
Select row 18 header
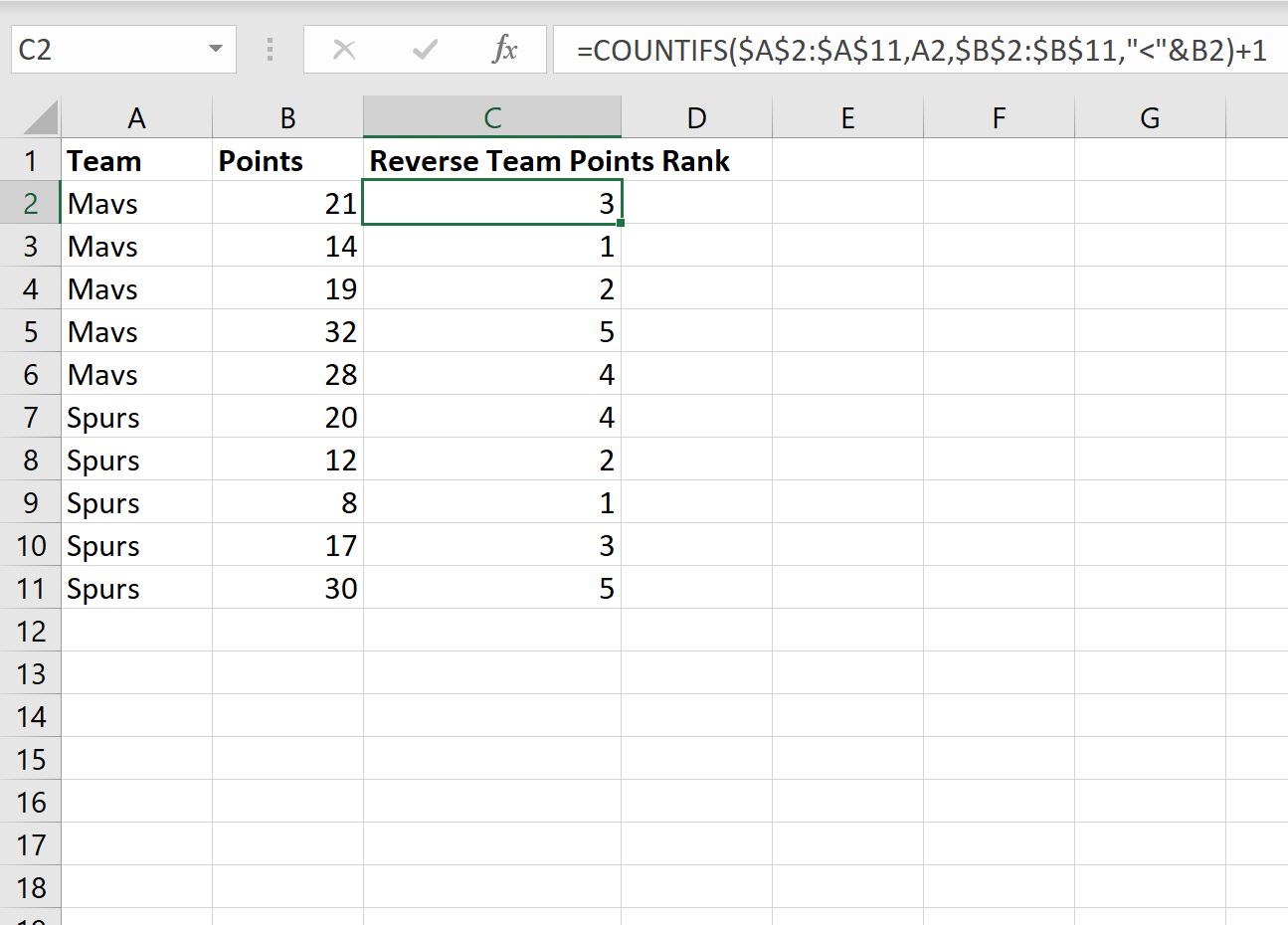click(31, 887)
